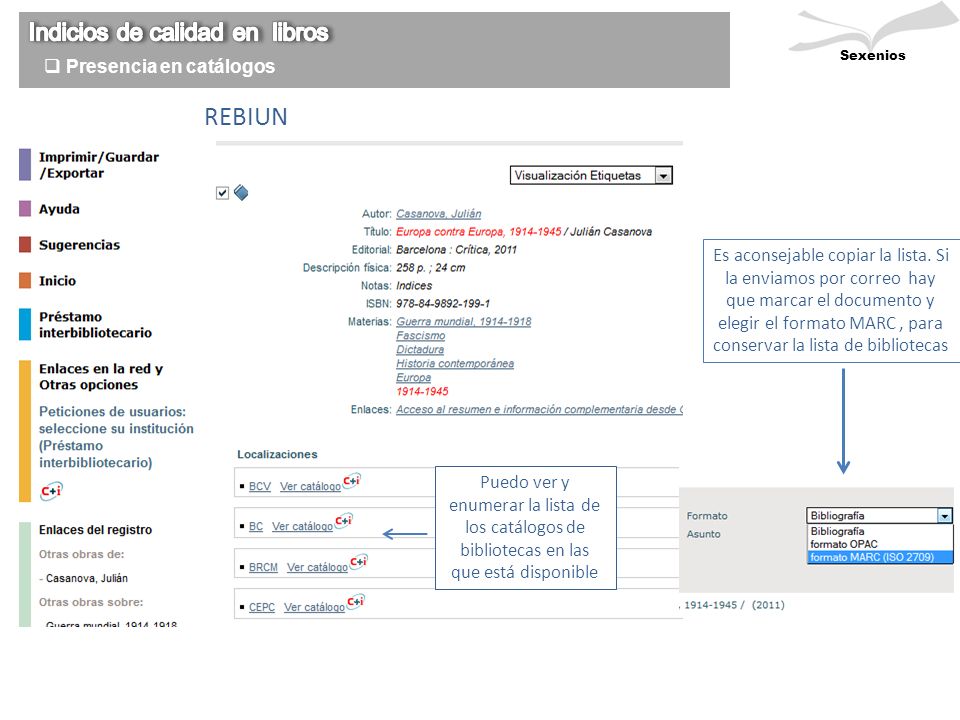Open subject link Fascismo

click(x=421, y=336)
